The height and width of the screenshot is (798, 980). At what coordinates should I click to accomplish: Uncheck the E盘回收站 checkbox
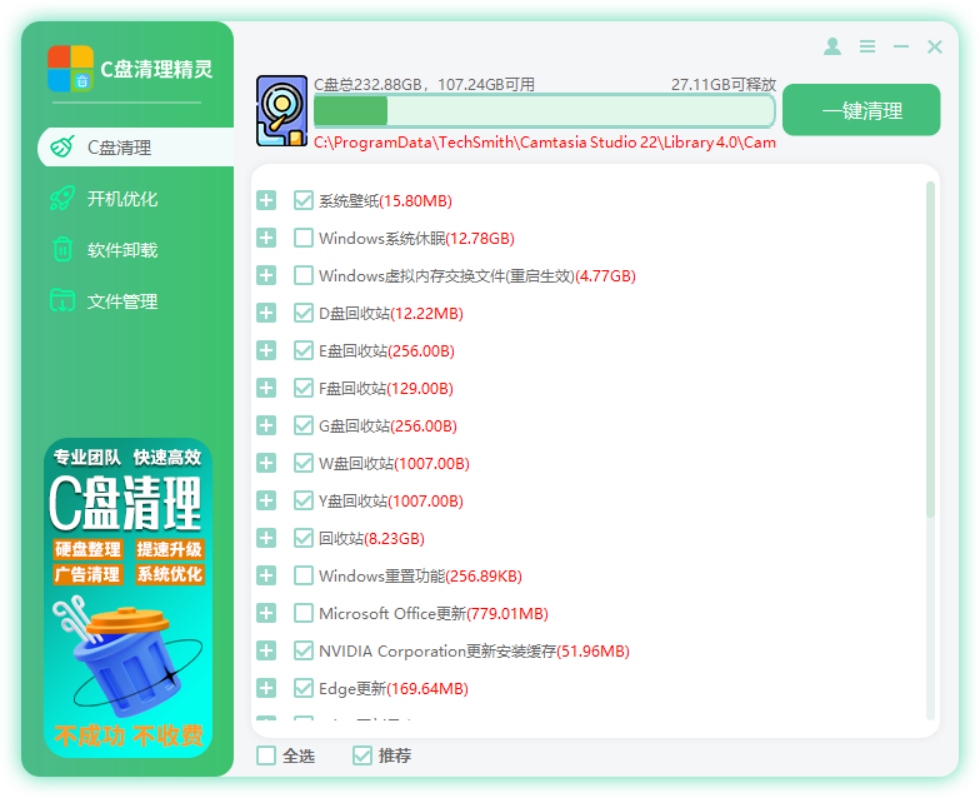[303, 351]
